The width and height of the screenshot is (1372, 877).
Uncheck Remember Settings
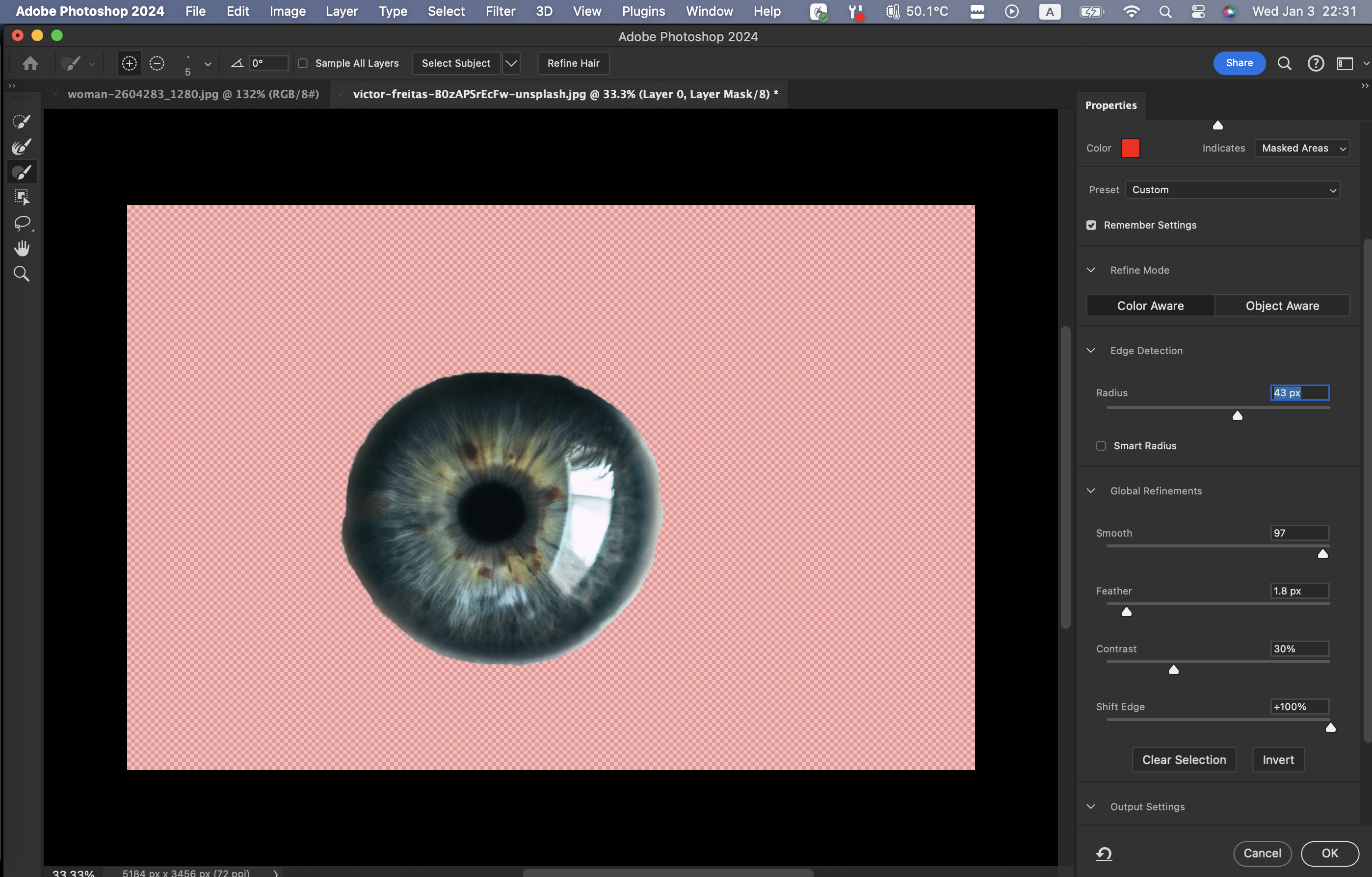tap(1091, 225)
